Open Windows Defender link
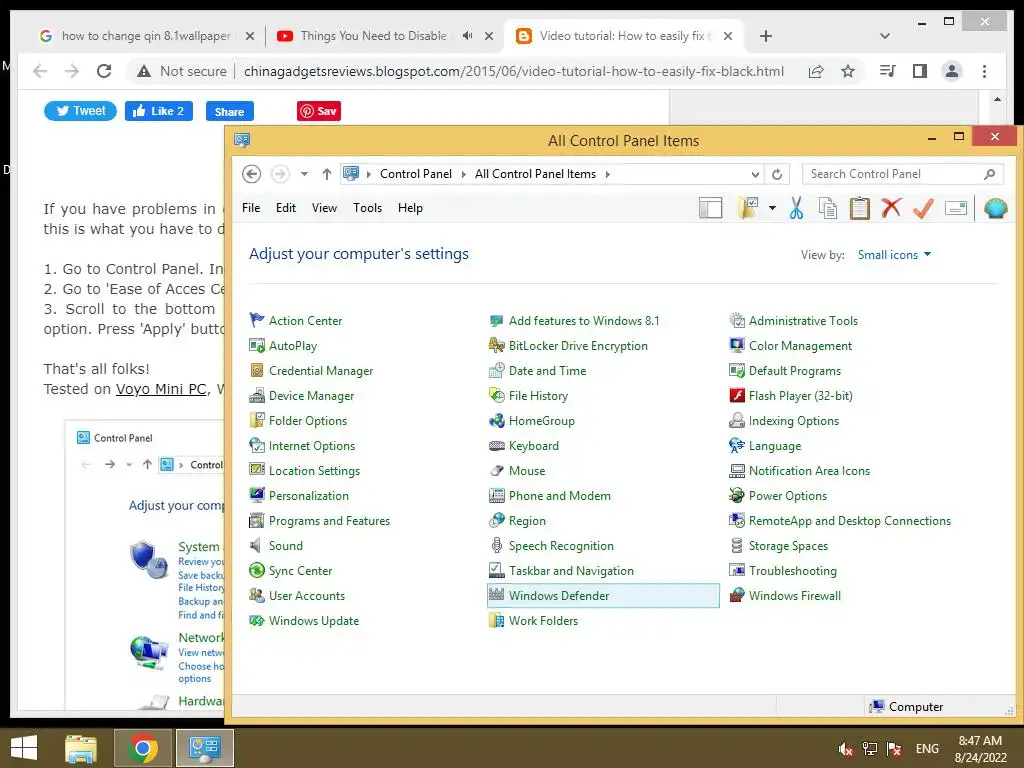Viewport: 1024px width, 768px height. point(559,596)
